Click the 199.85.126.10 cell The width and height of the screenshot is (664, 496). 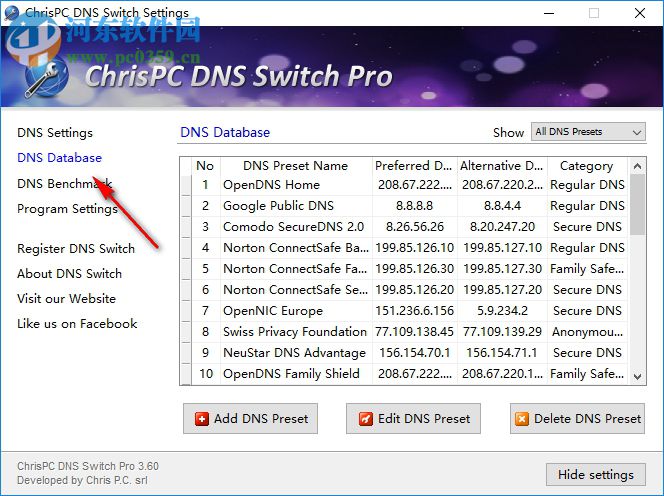coord(414,248)
